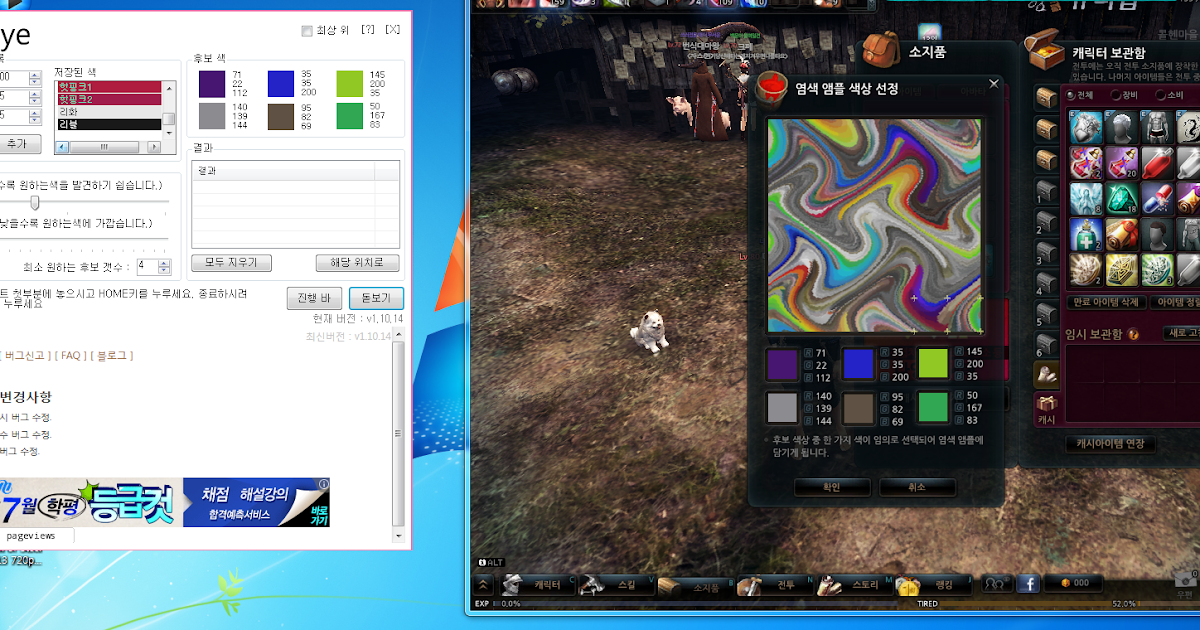
Task: Click 확인 in the dye dialog
Action: 832,487
